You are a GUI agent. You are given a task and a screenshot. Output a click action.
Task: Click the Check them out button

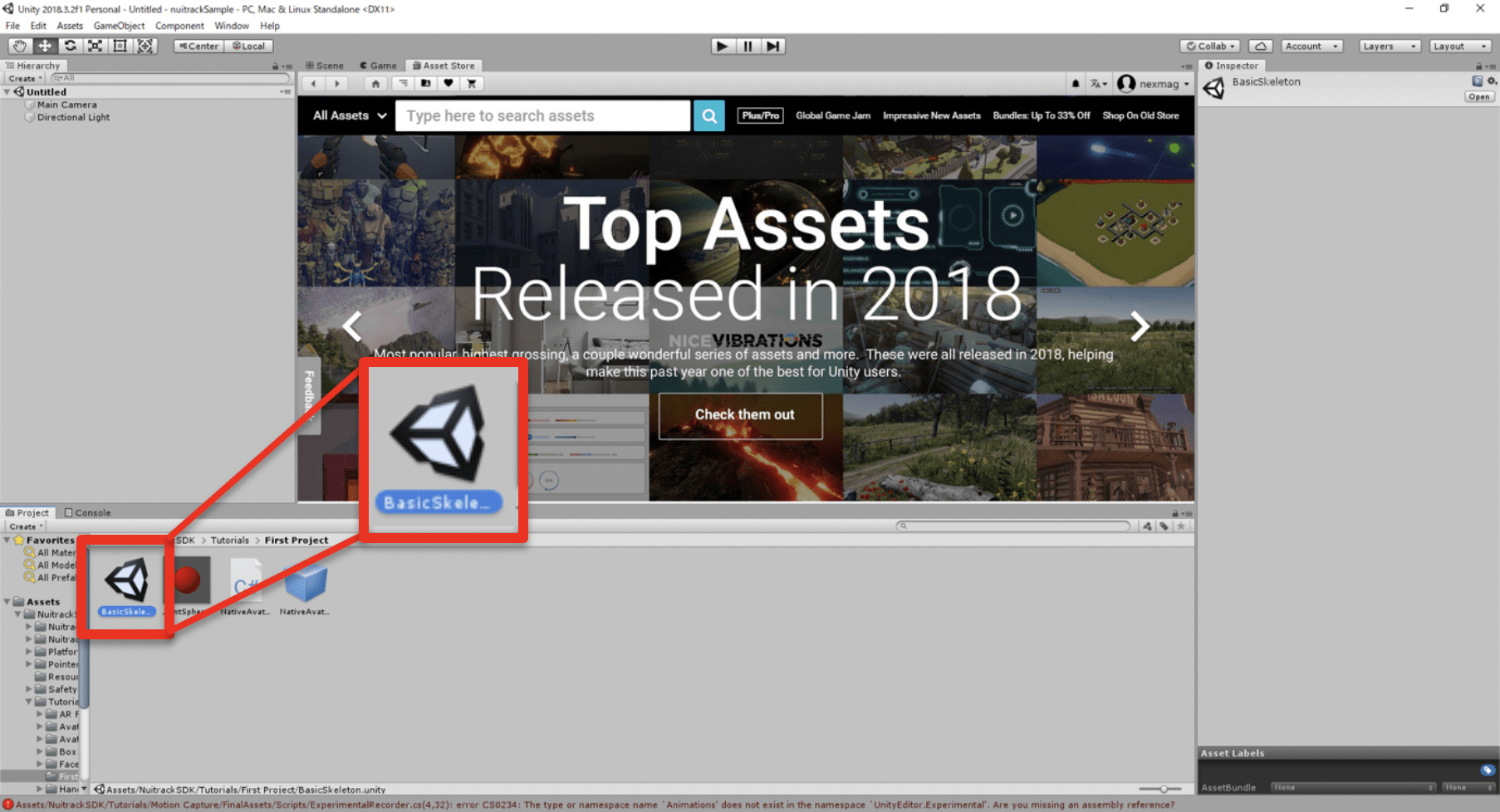tap(741, 416)
